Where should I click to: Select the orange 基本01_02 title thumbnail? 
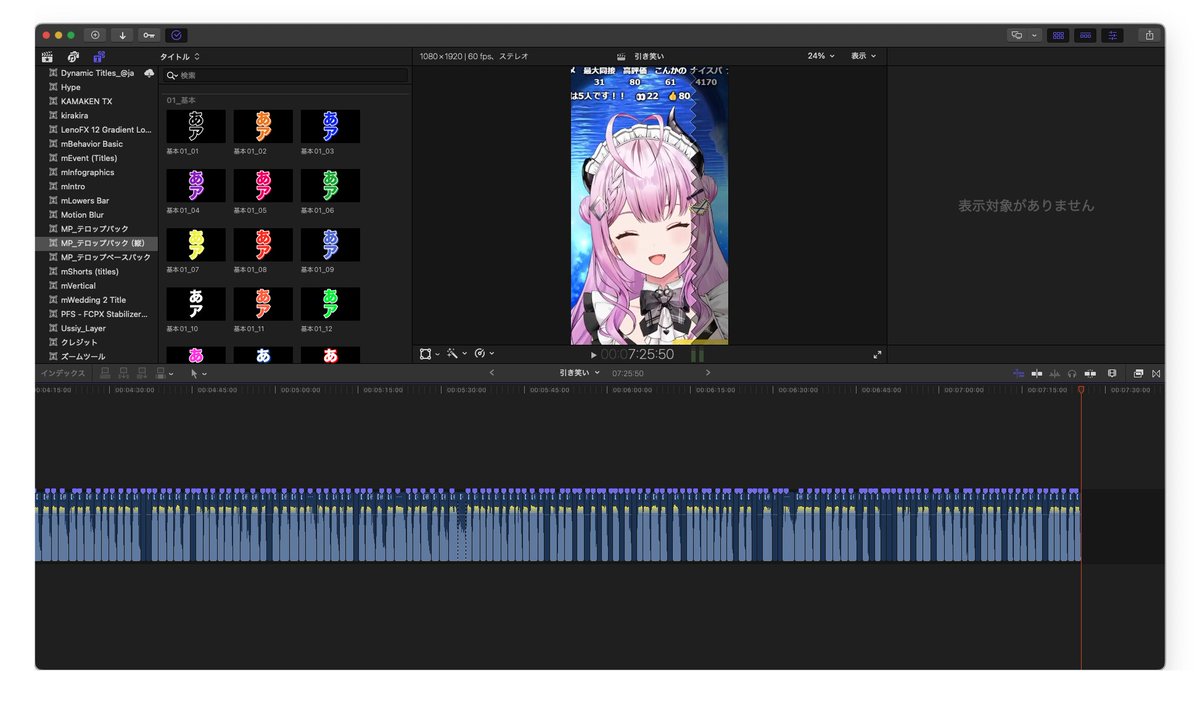pyautogui.click(x=263, y=126)
